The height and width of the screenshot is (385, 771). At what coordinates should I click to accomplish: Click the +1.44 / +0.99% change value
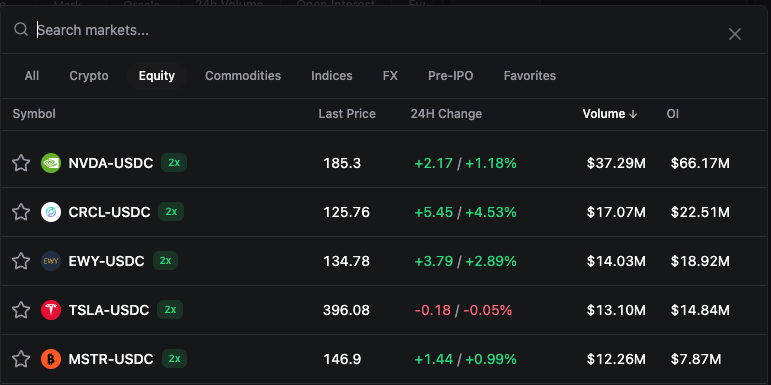[x=466, y=359]
